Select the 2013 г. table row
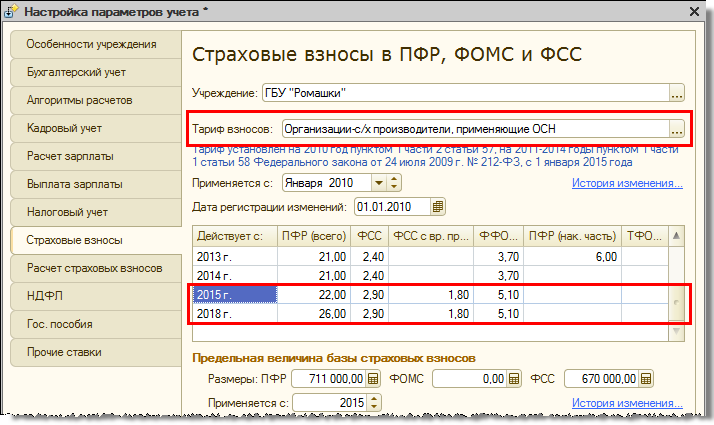Image resolution: width=714 pixels, height=425 pixels. pyautogui.click(x=430, y=257)
